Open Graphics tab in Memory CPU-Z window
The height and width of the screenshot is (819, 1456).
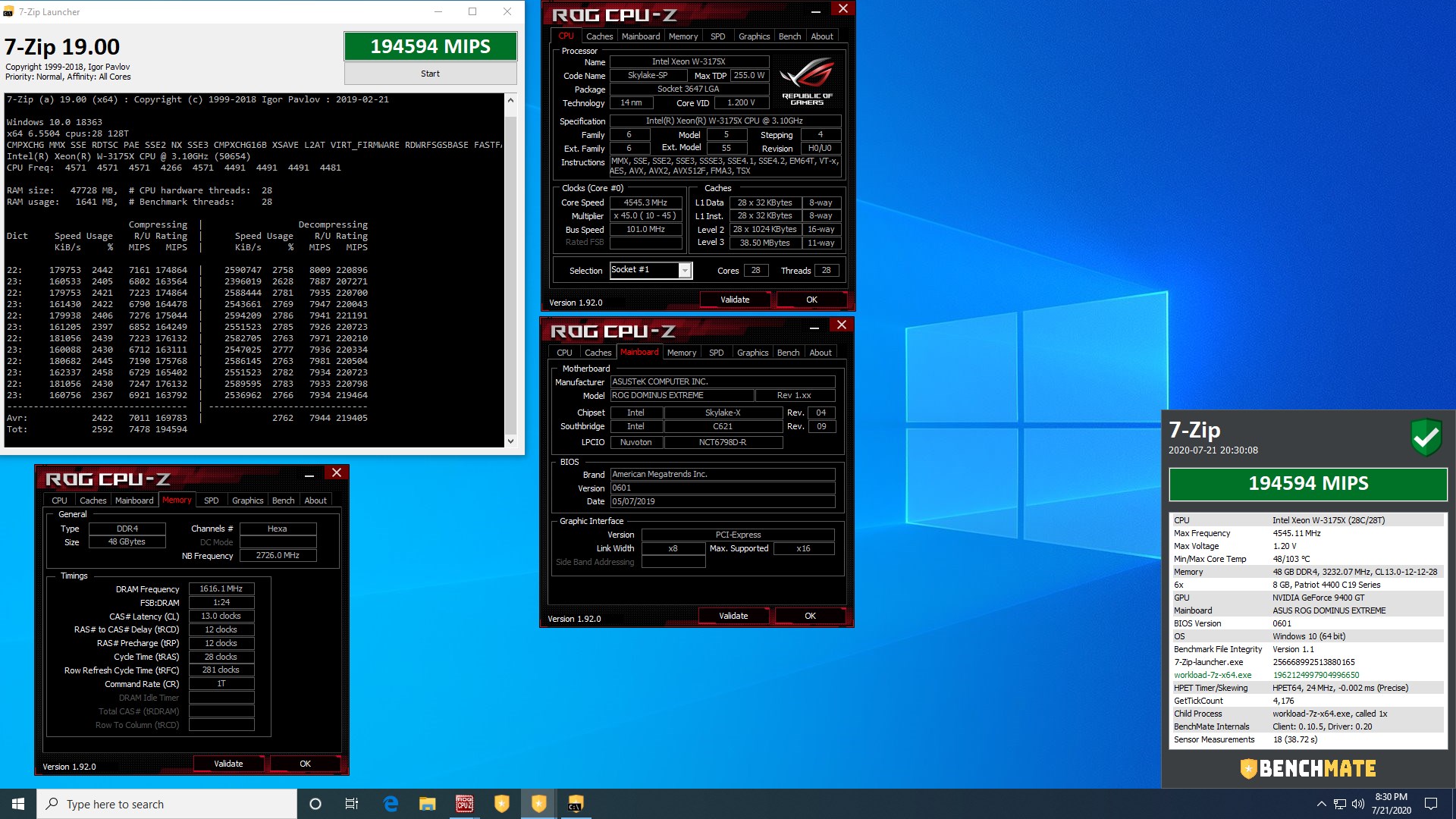tap(247, 500)
